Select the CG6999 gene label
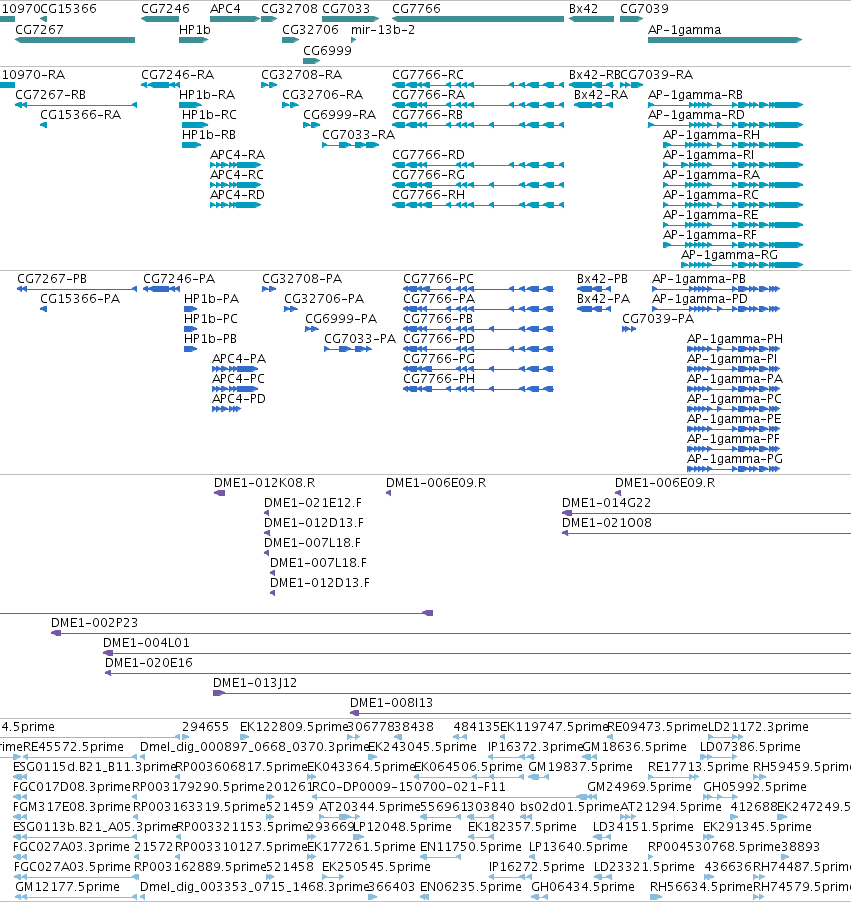The image size is (851, 902). pos(327,50)
